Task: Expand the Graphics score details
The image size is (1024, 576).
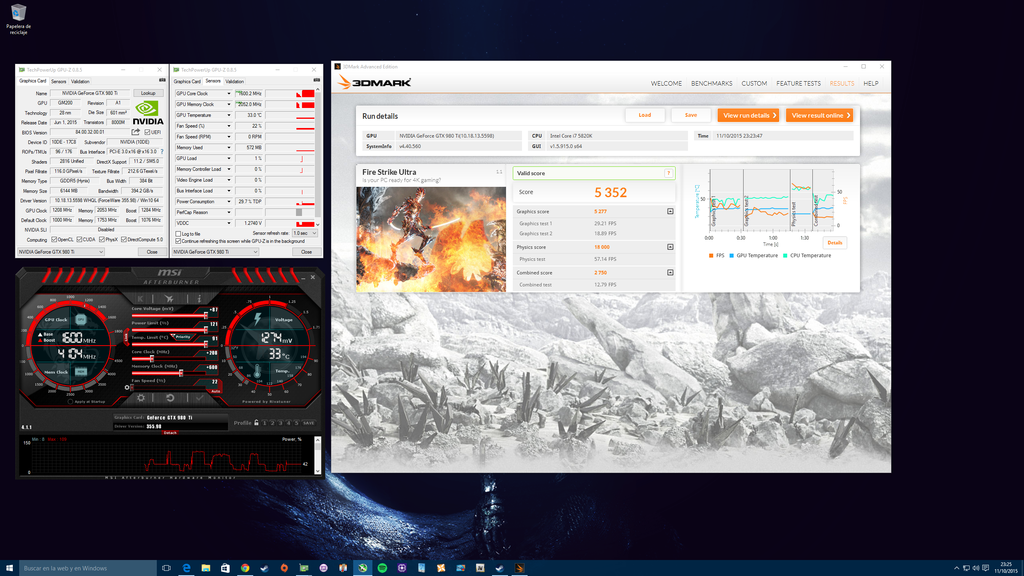Action: coord(670,212)
